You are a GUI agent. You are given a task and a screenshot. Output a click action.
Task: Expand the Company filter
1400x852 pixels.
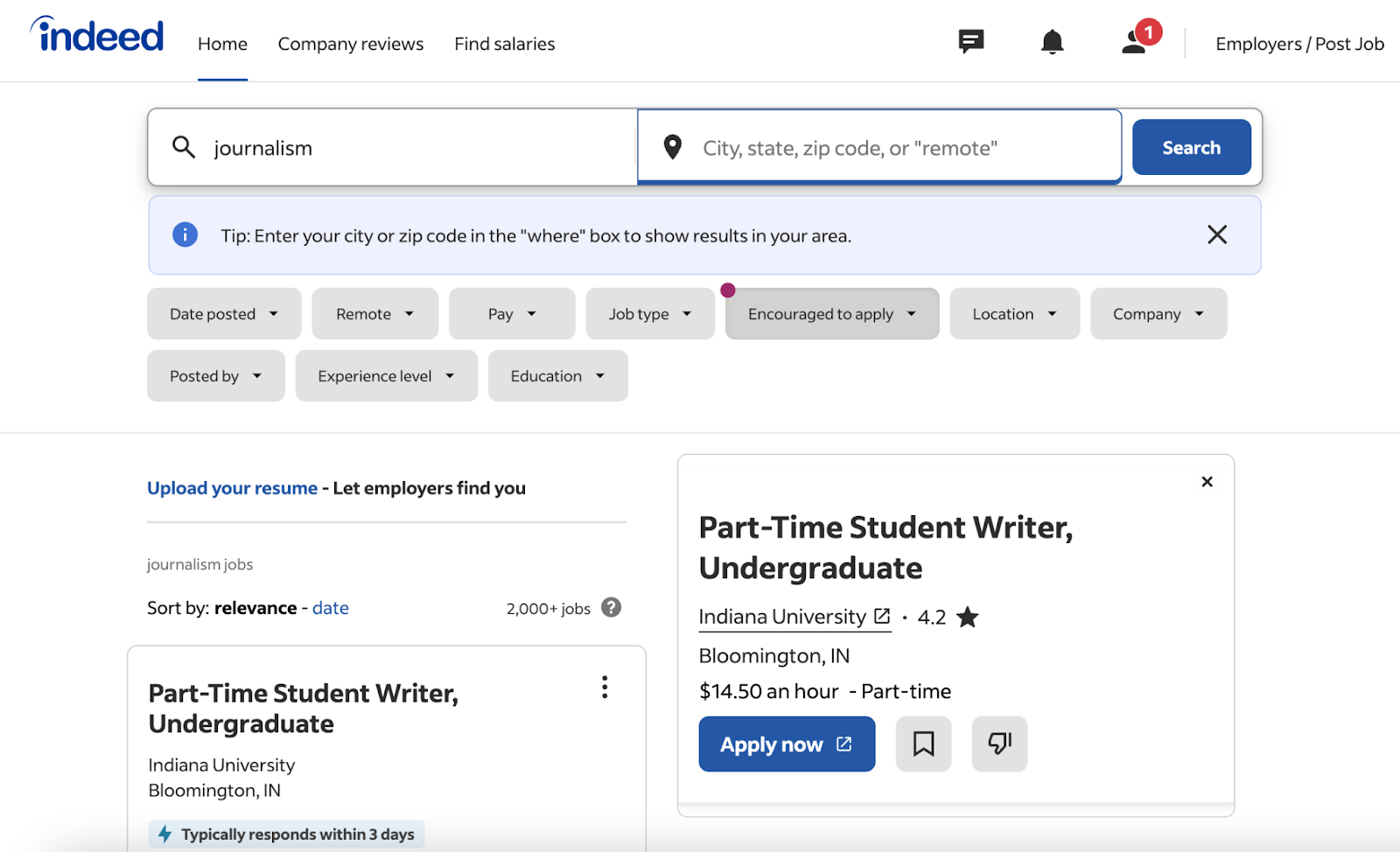tap(1158, 313)
